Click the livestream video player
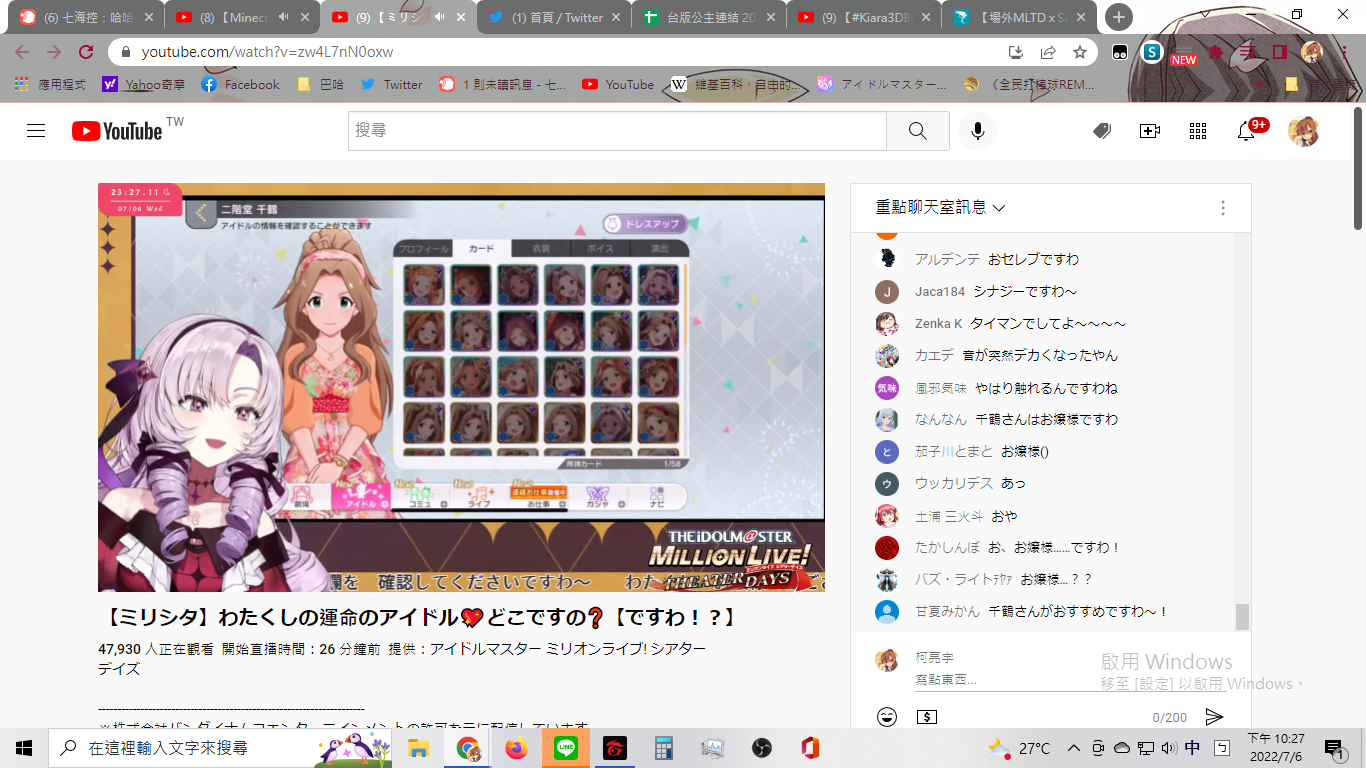The width and height of the screenshot is (1366, 768). pos(461,387)
